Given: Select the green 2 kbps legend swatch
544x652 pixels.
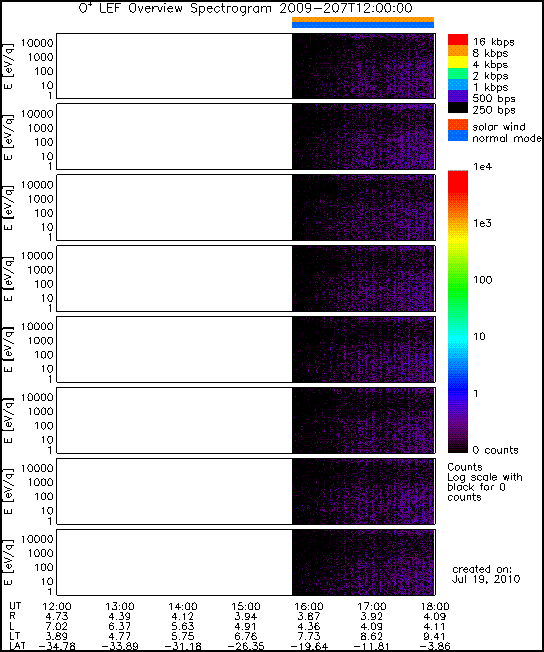Looking at the screenshot, I should tap(458, 74).
